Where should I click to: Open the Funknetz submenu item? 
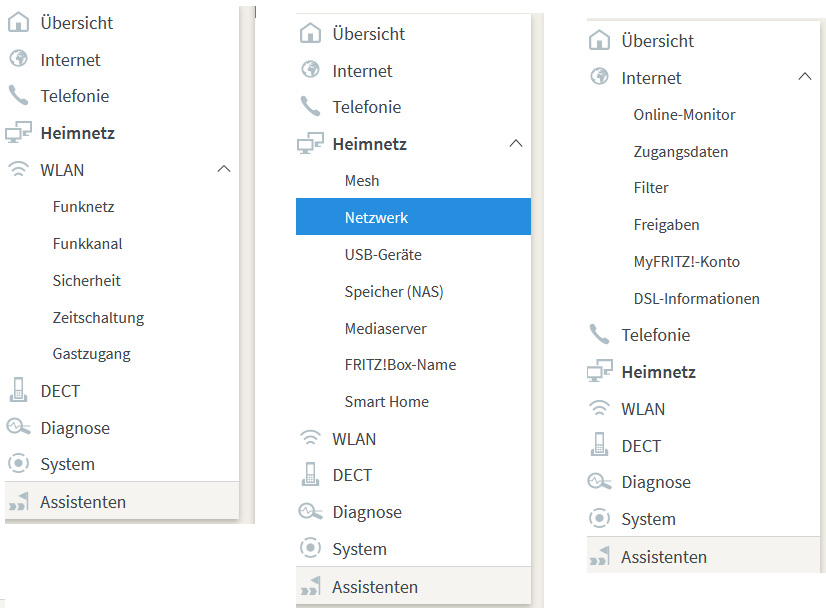[83, 207]
